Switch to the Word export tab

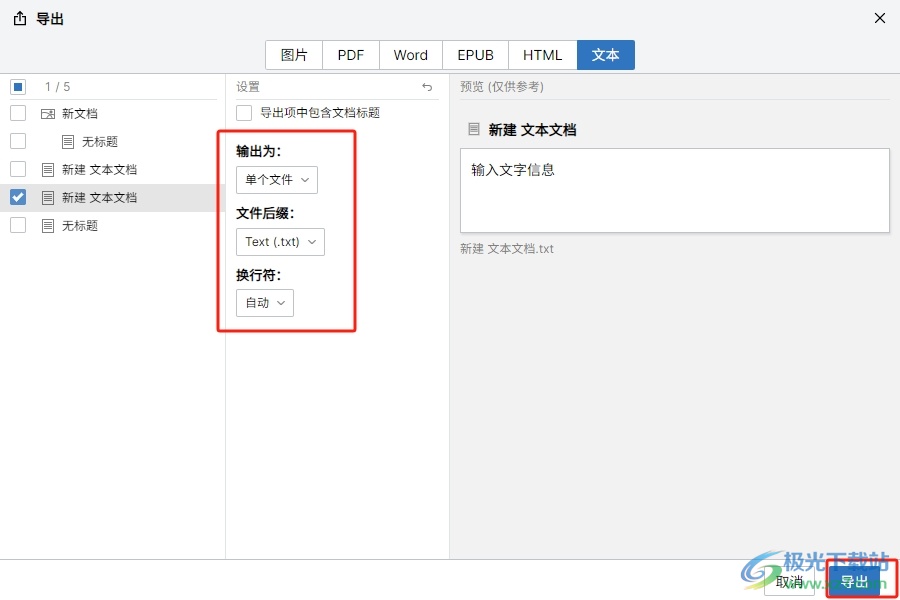pos(410,55)
